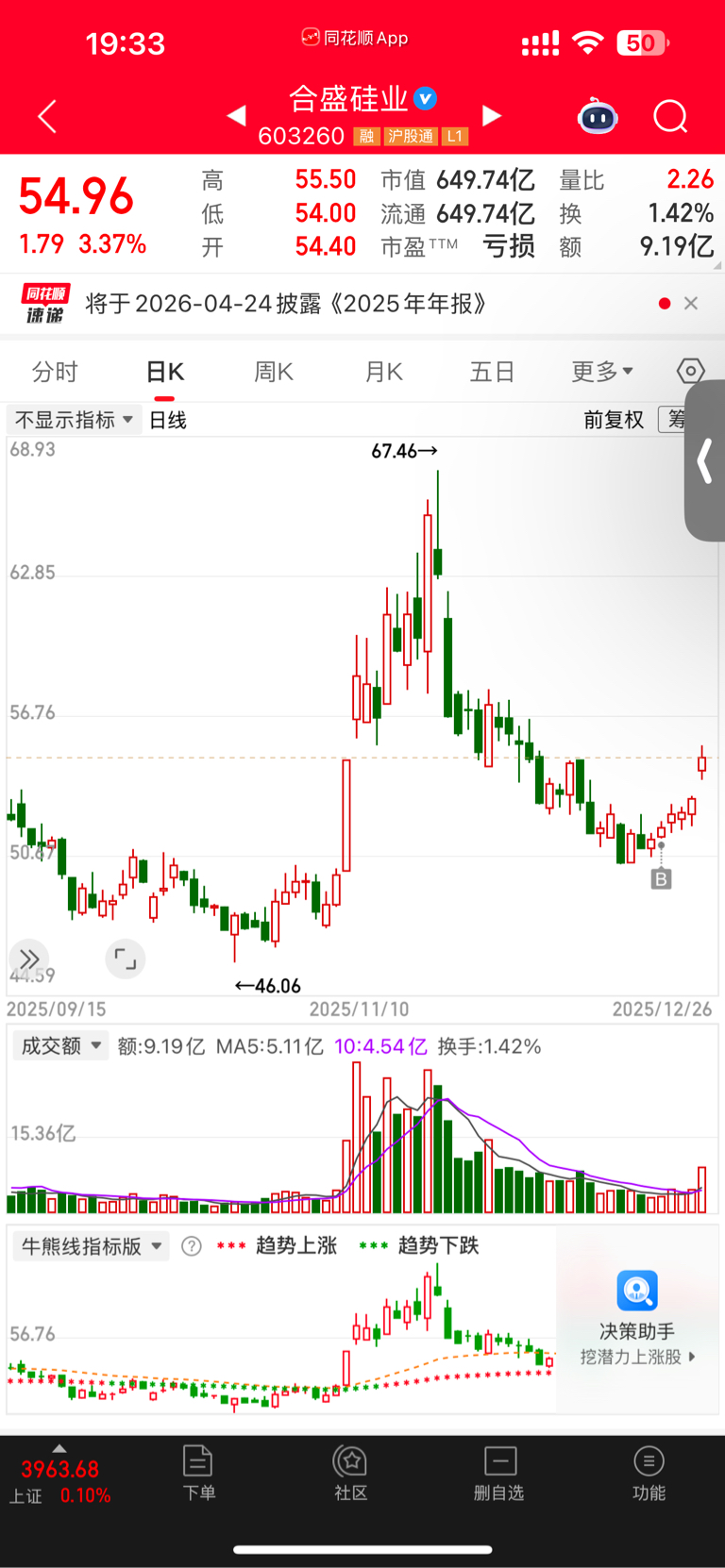Switch to the next stock with right triangle
Image resolution: width=725 pixels, height=1568 pixels.
(492, 116)
